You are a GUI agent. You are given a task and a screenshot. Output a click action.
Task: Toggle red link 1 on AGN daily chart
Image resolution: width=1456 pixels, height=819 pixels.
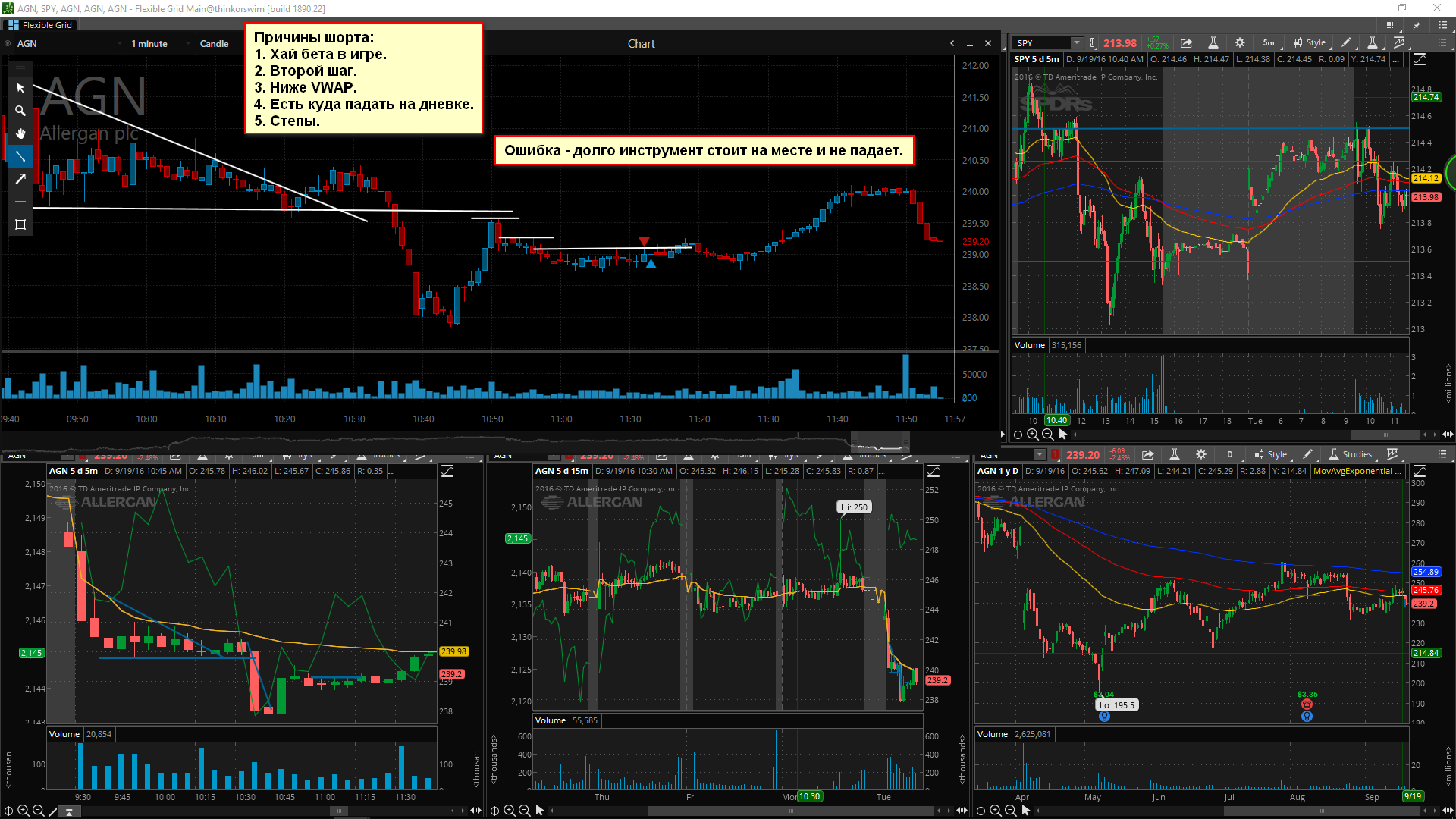(1055, 455)
